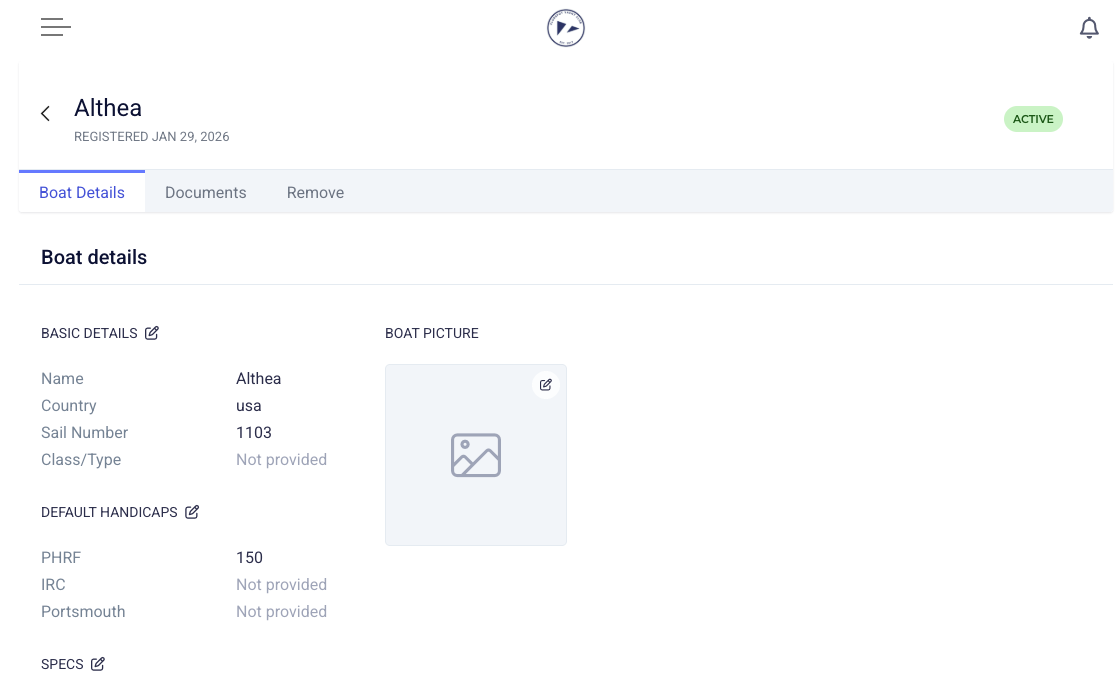Open the Documents tab
Image resolution: width=1115 pixels, height=682 pixels.
click(205, 193)
